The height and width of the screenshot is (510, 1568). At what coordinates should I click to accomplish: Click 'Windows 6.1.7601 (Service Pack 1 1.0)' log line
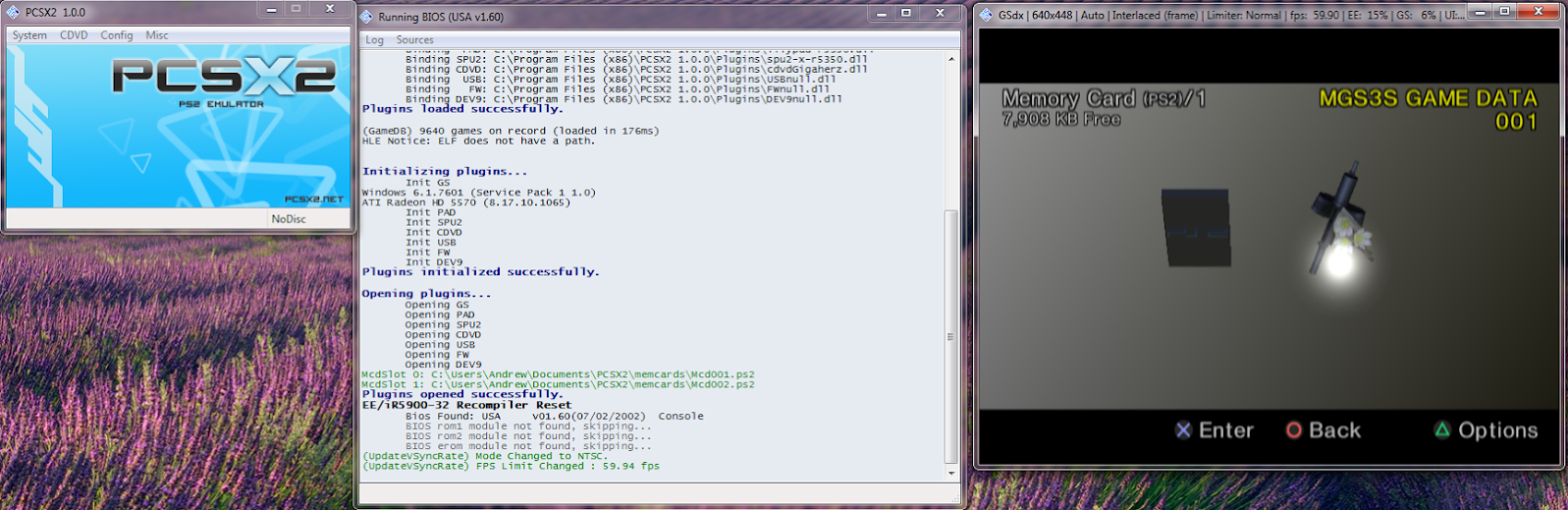point(478,193)
